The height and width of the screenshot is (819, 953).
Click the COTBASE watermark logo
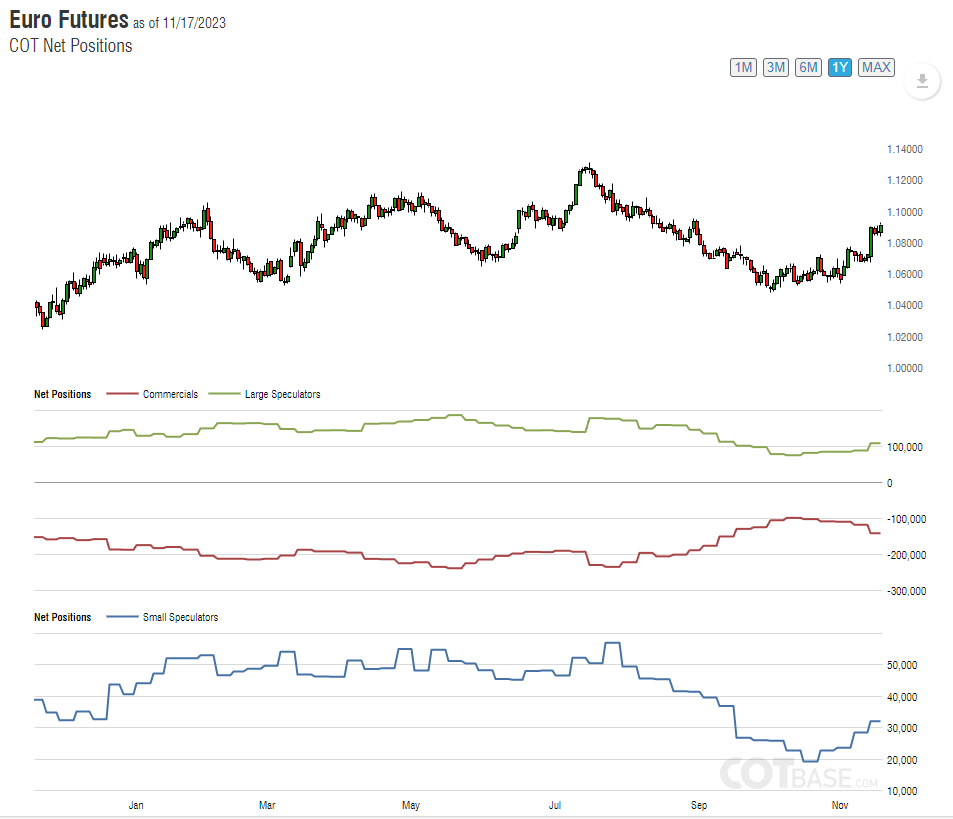[x=799, y=773]
